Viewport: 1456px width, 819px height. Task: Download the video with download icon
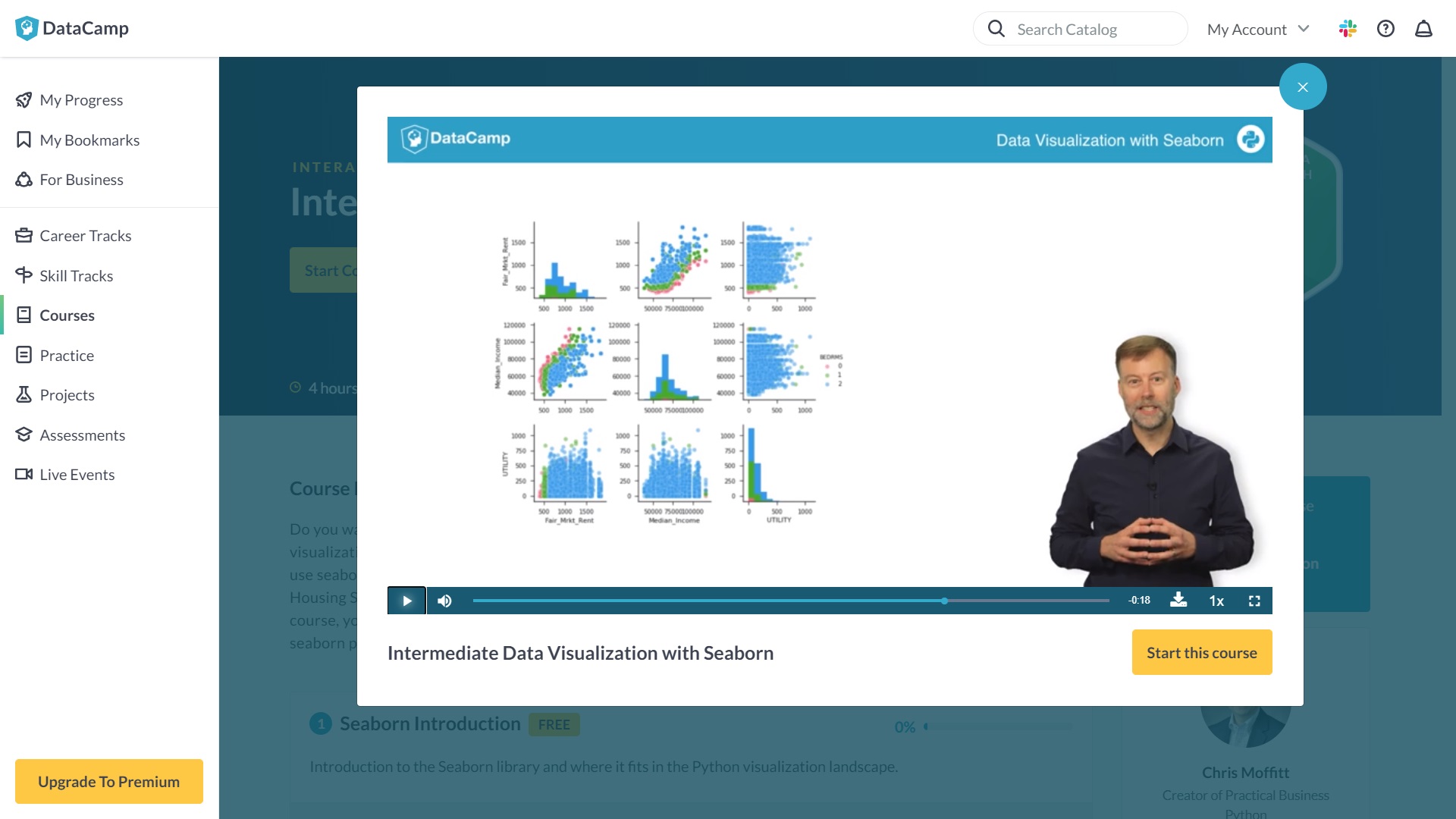point(1178,600)
